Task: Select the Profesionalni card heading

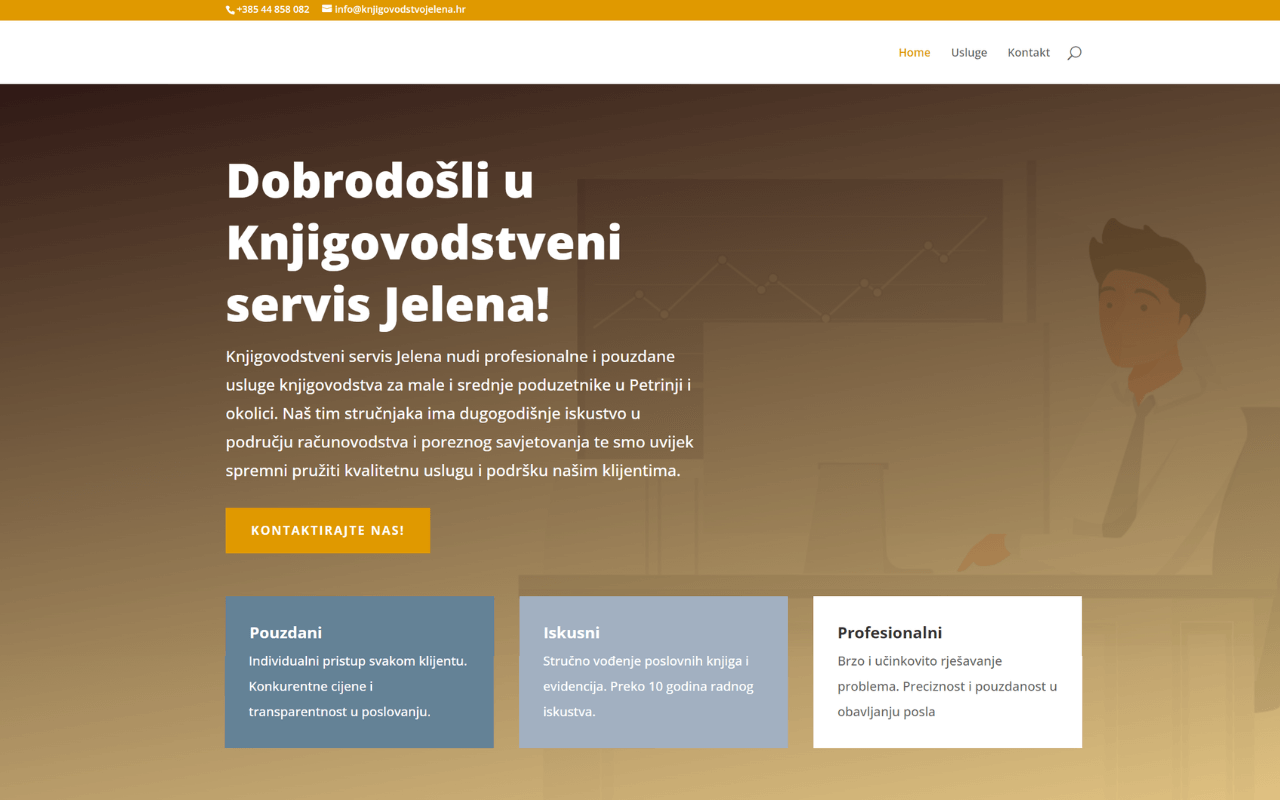Action: click(889, 633)
